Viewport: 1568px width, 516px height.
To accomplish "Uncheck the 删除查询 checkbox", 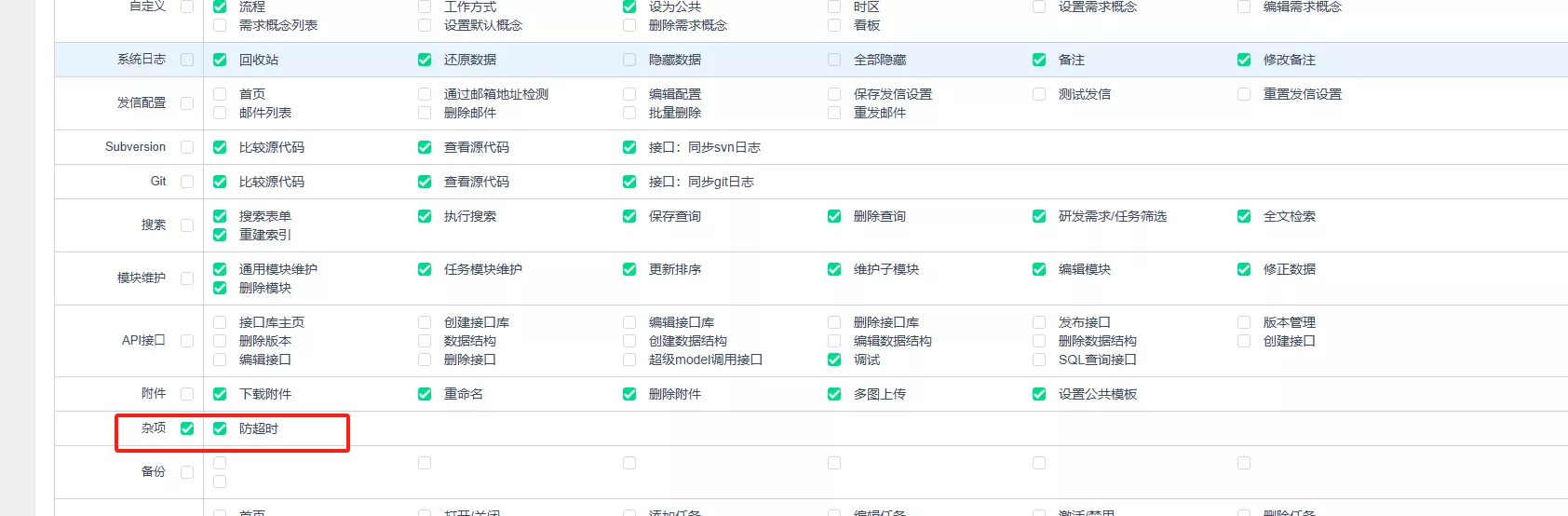I will pos(834,216).
